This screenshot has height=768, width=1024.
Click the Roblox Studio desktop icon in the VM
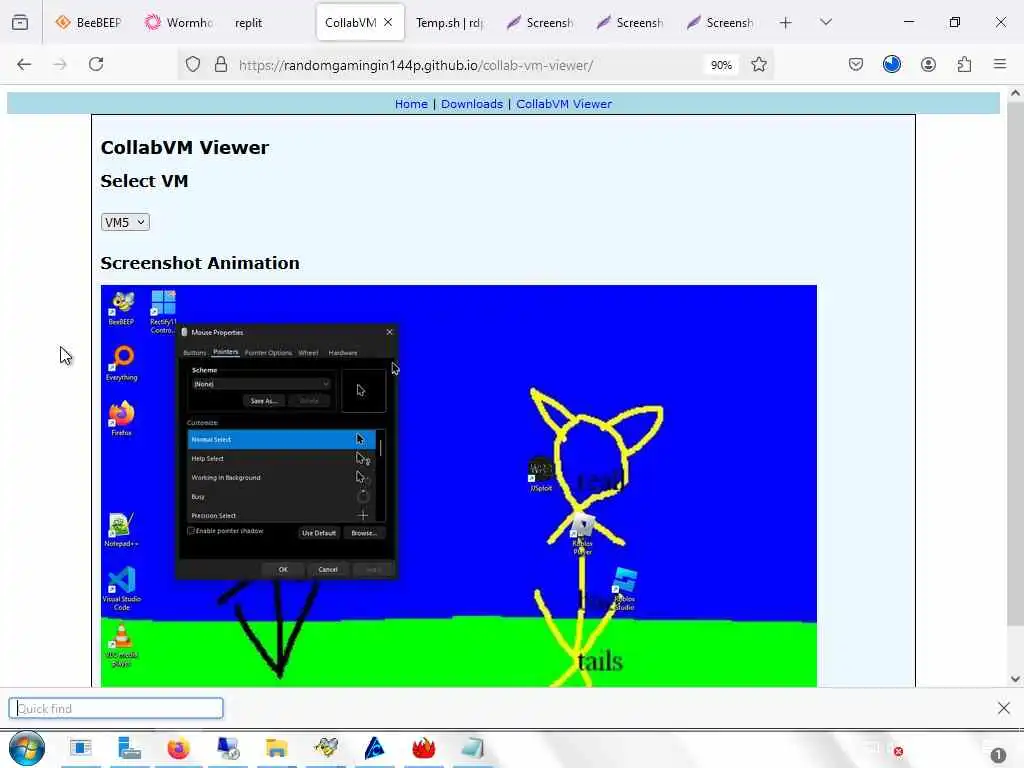coord(624,590)
